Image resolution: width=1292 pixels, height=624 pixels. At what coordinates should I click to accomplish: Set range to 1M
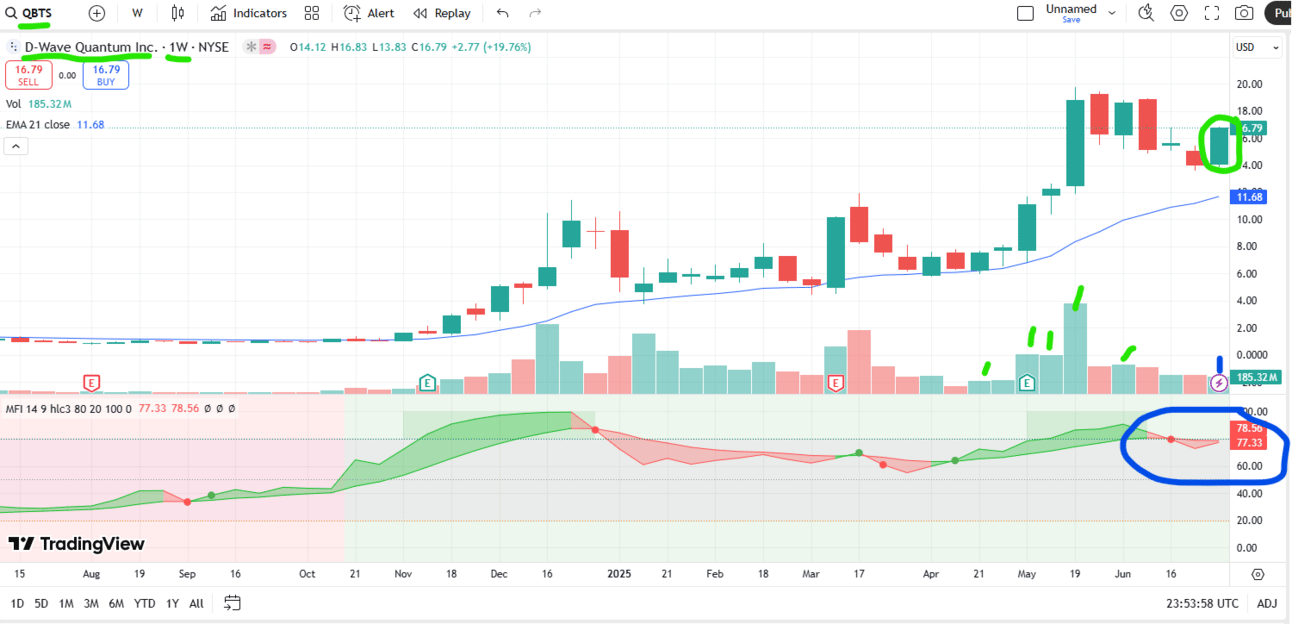click(66, 603)
